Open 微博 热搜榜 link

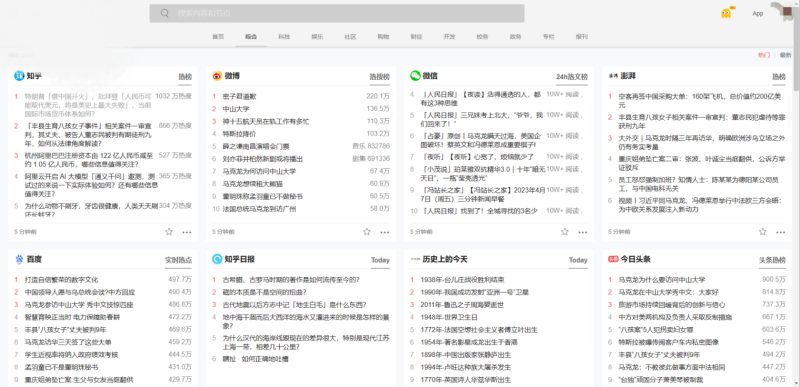point(380,77)
